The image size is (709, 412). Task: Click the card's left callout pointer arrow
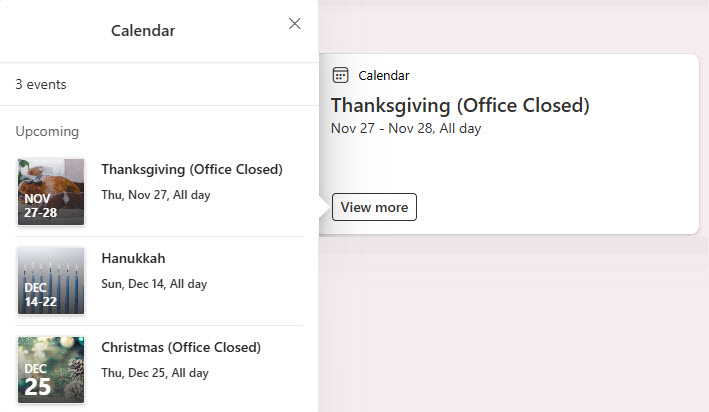click(322, 207)
